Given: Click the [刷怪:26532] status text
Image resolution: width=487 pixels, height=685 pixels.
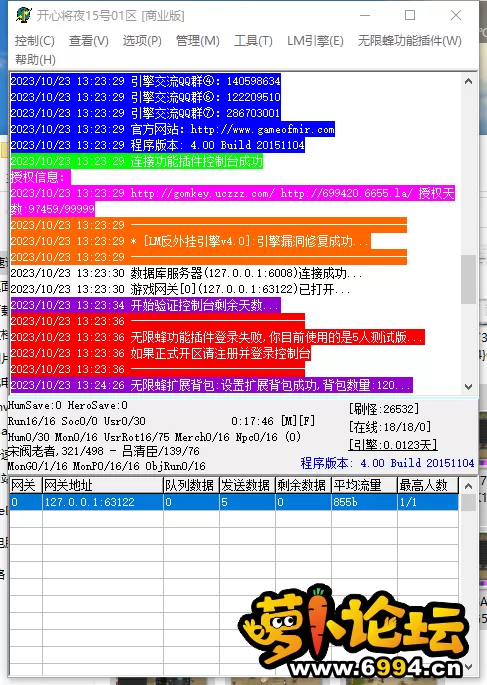Looking at the screenshot, I should pyautogui.click(x=384, y=409).
